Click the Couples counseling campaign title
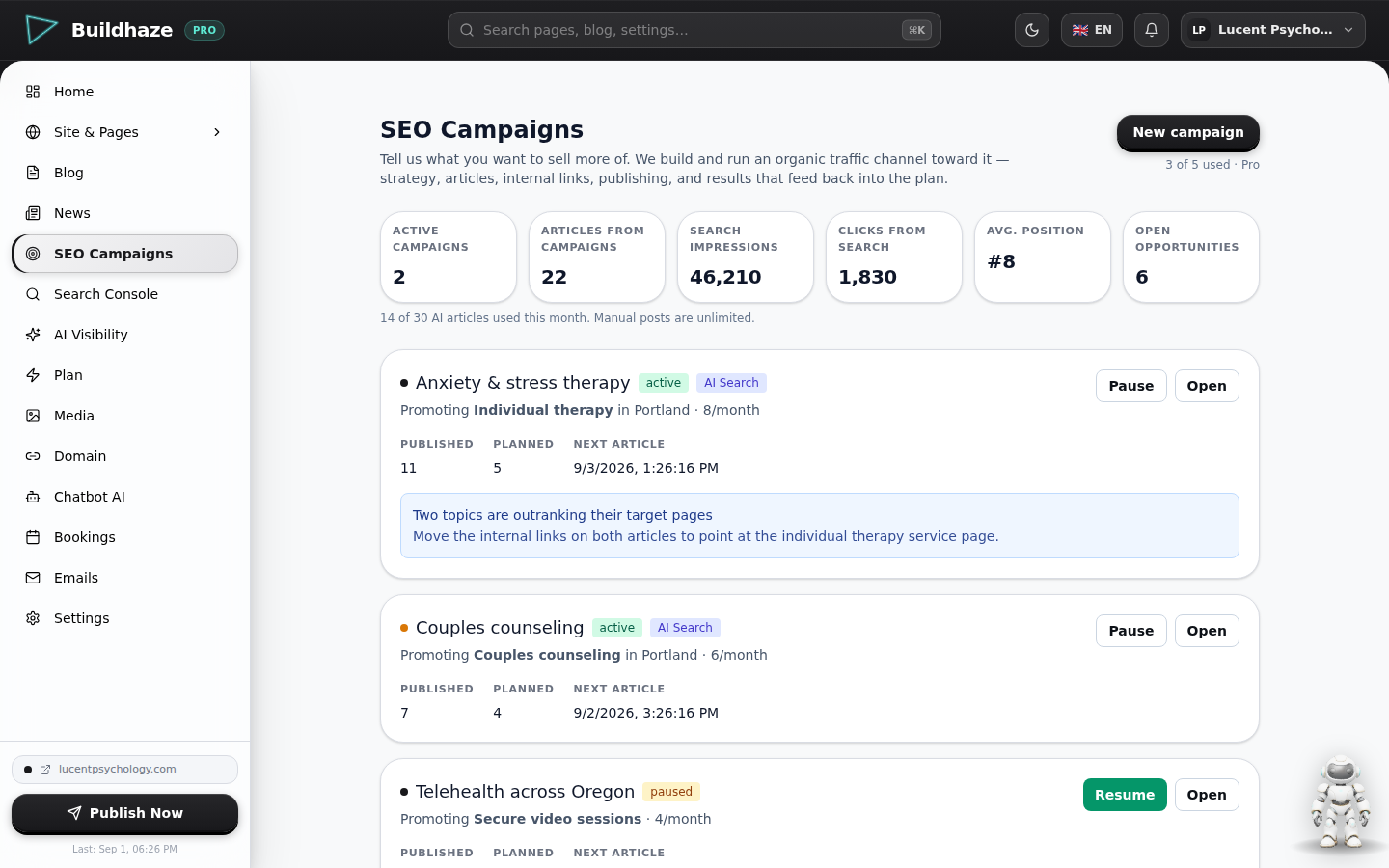The image size is (1389, 868). 500,628
